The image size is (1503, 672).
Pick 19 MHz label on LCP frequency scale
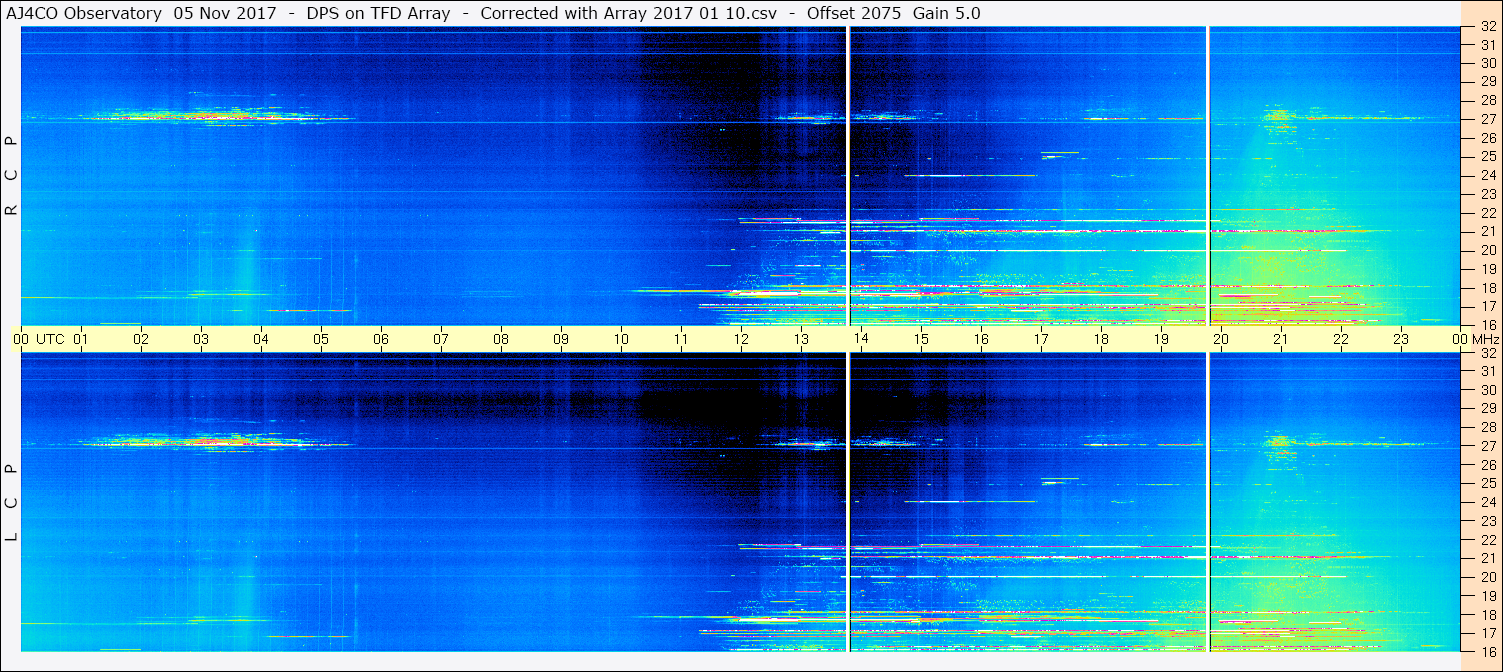(x=1487, y=596)
